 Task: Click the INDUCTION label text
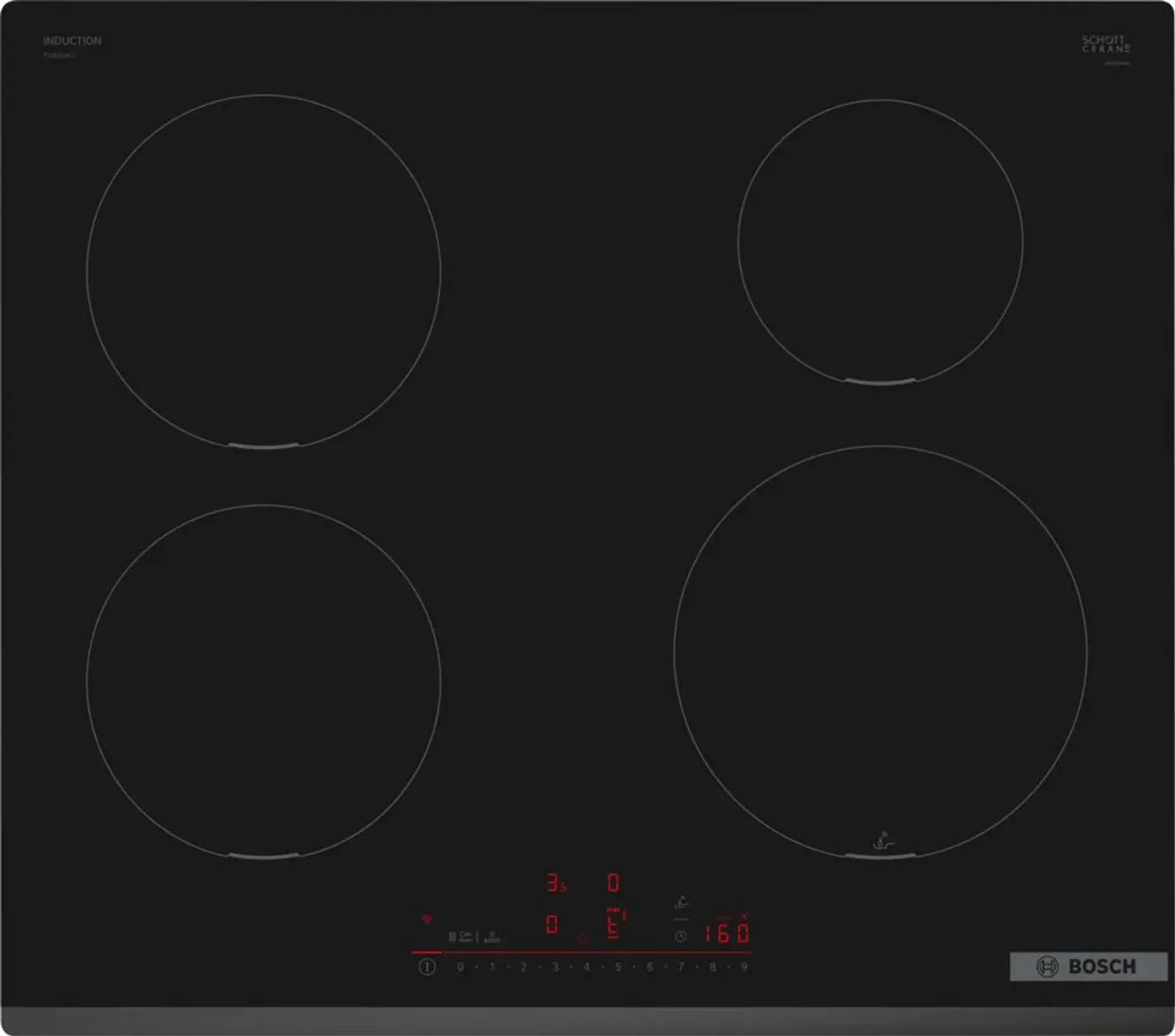[x=72, y=41]
